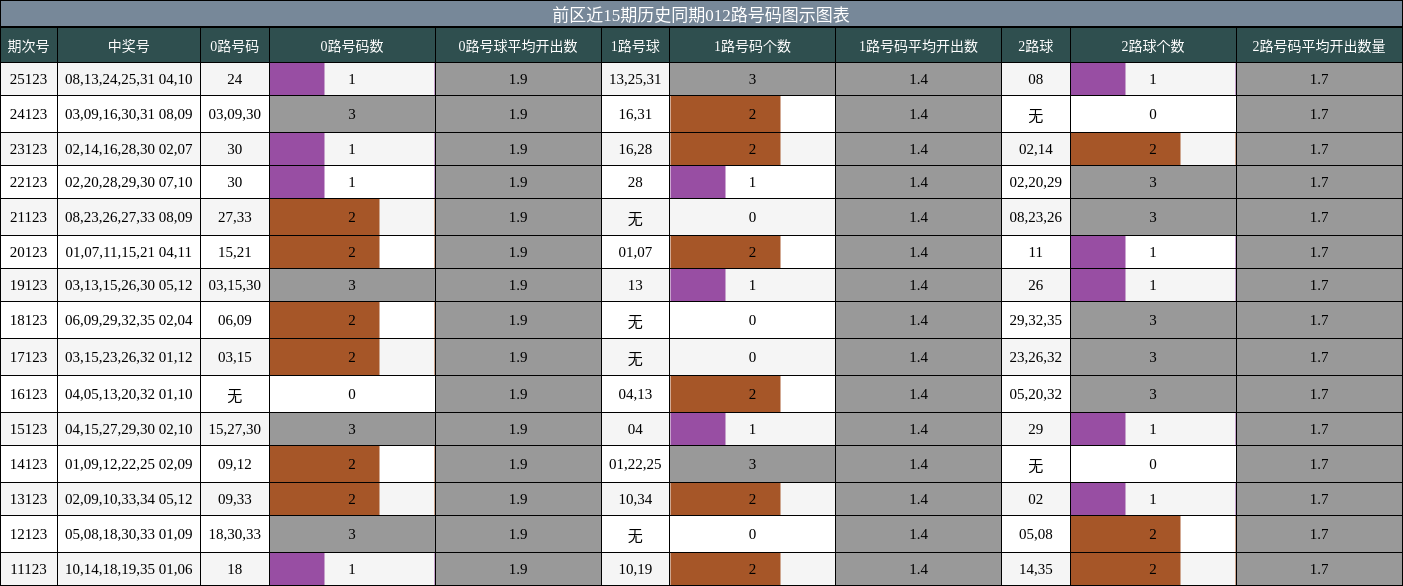This screenshot has width=1403, height=586.
Task: Click the 2路球个数 column header
Action: click(x=1153, y=46)
